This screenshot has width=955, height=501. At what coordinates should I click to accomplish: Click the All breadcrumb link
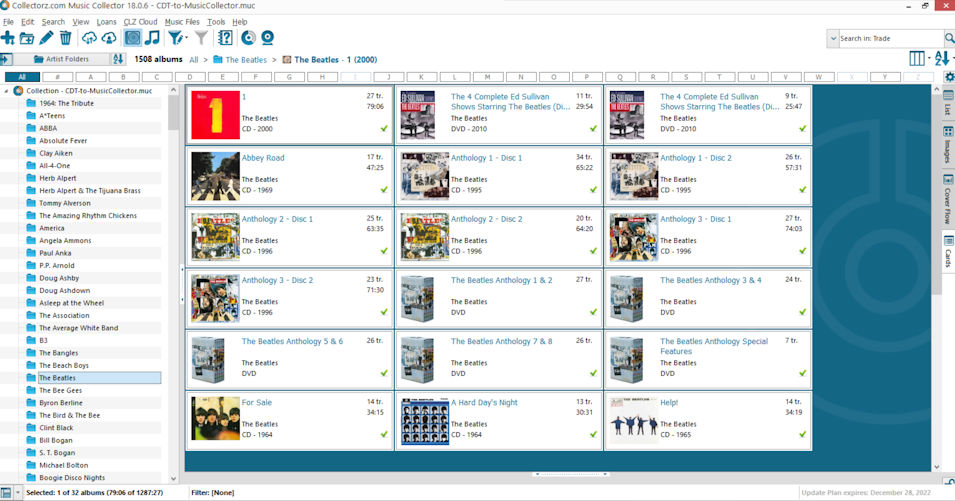point(194,60)
